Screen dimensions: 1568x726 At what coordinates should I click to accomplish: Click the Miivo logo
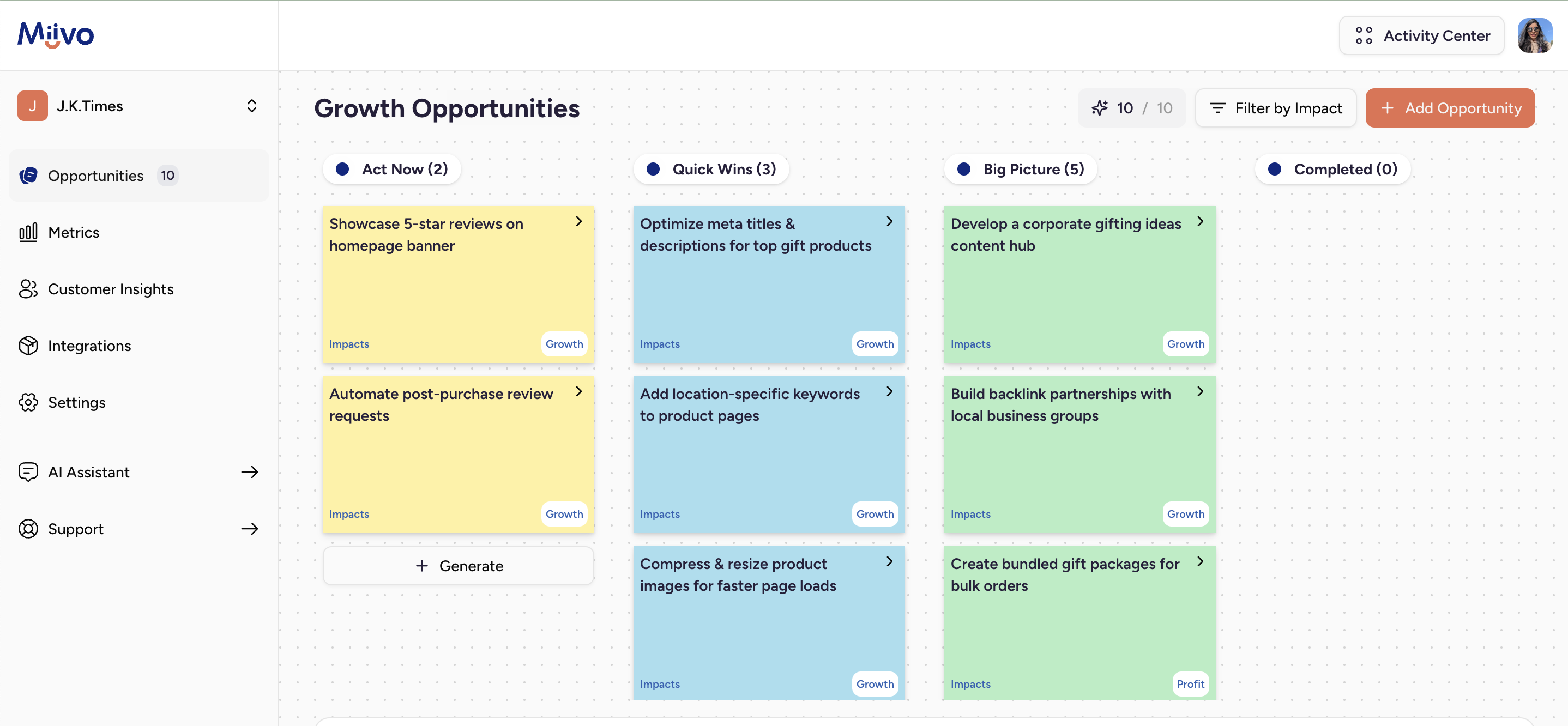56,35
